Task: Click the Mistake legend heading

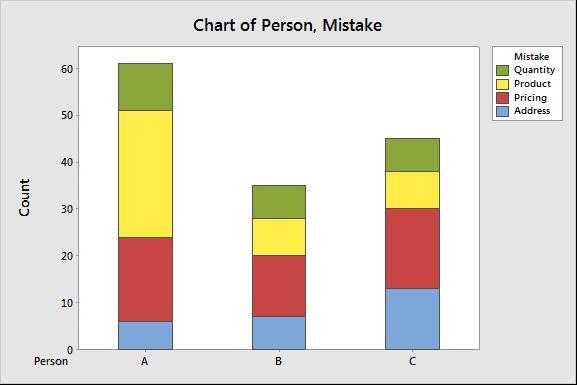Action: 531,57
